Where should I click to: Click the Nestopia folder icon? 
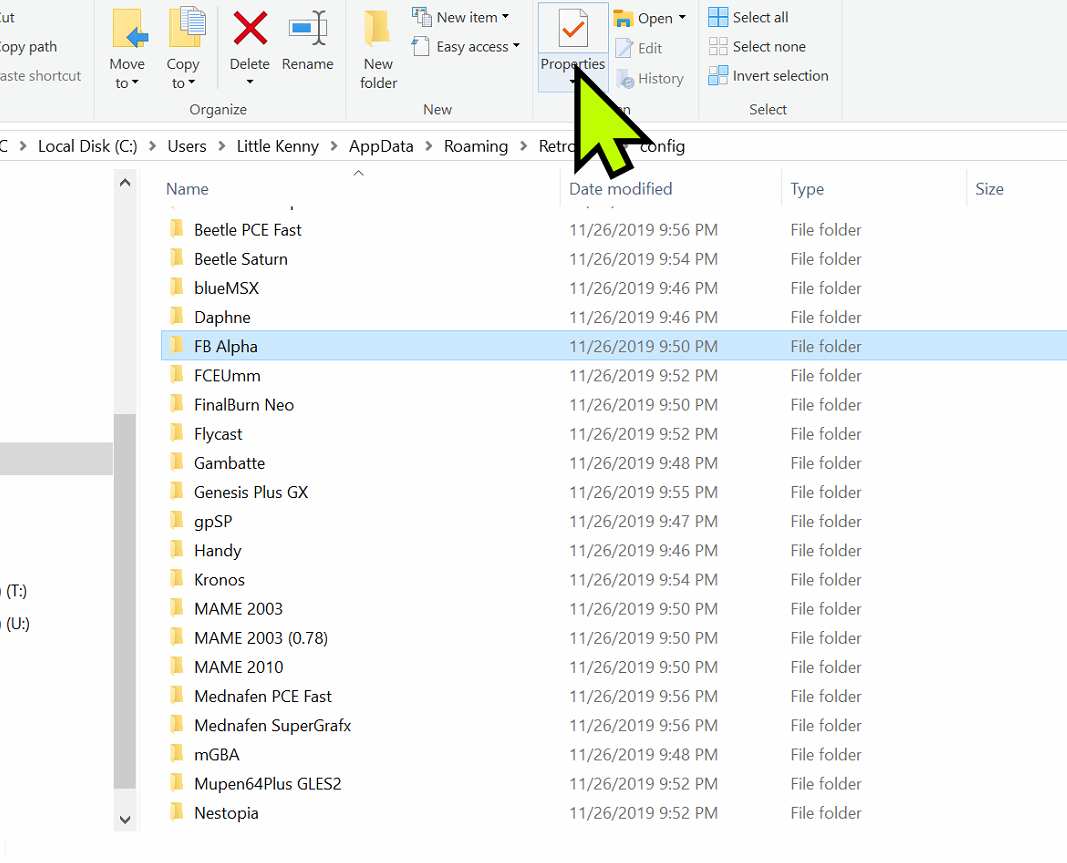(x=176, y=813)
